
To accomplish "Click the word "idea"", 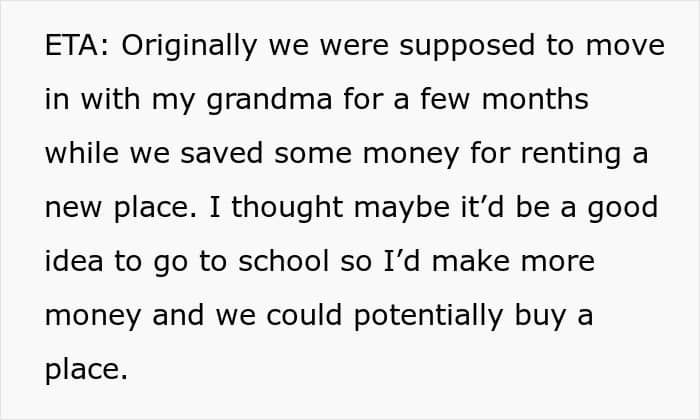I will pos(74,262).
